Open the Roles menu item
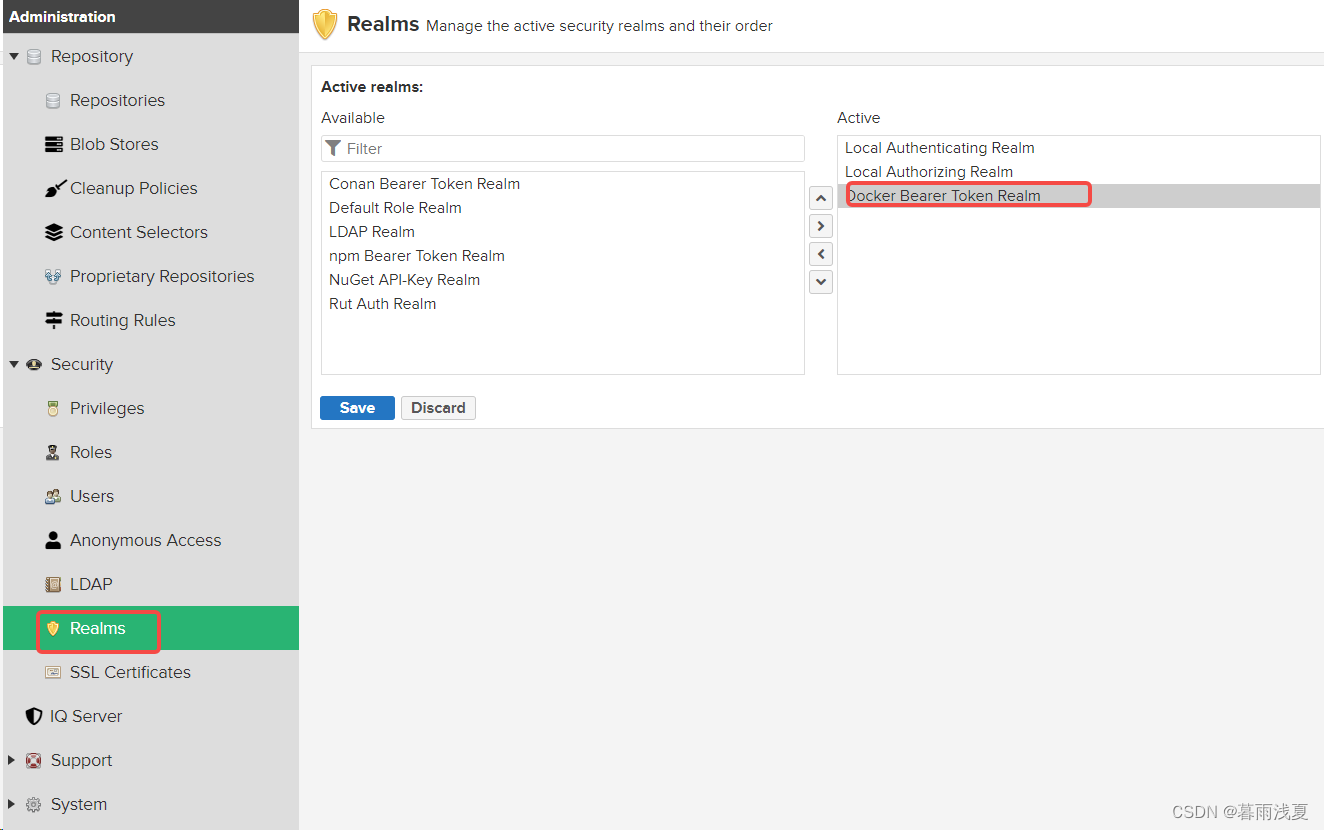The height and width of the screenshot is (830, 1324). point(91,453)
